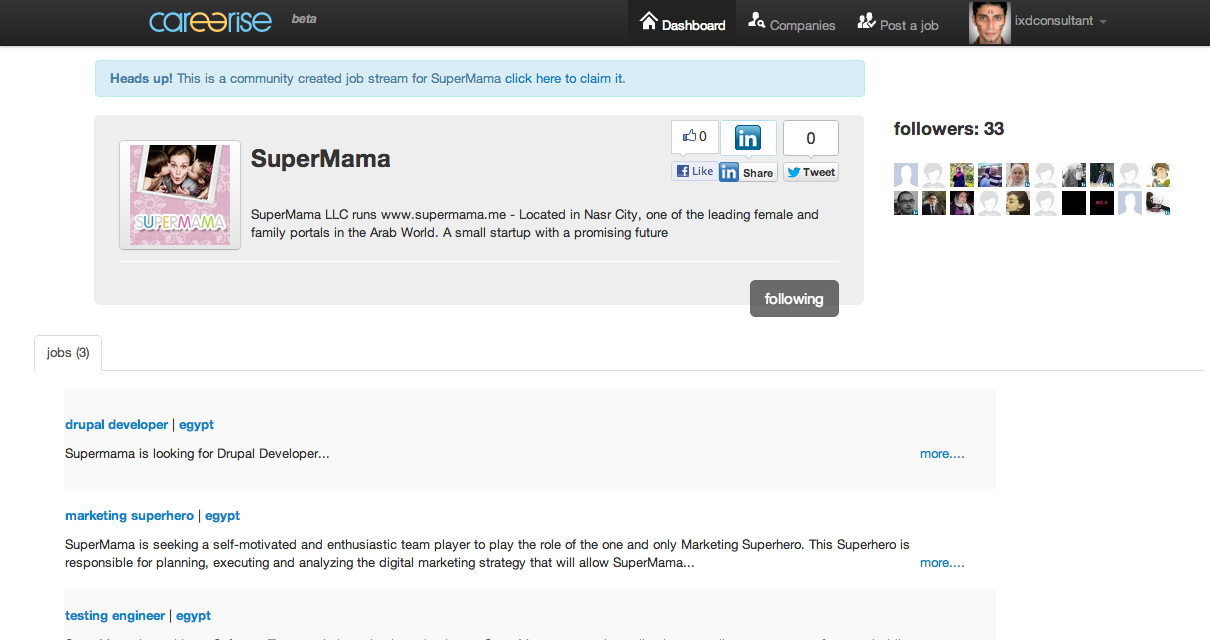The height and width of the screenshot is (640, 1210).
Task: Toggle the following button
Action: click(x=793, y=299)
